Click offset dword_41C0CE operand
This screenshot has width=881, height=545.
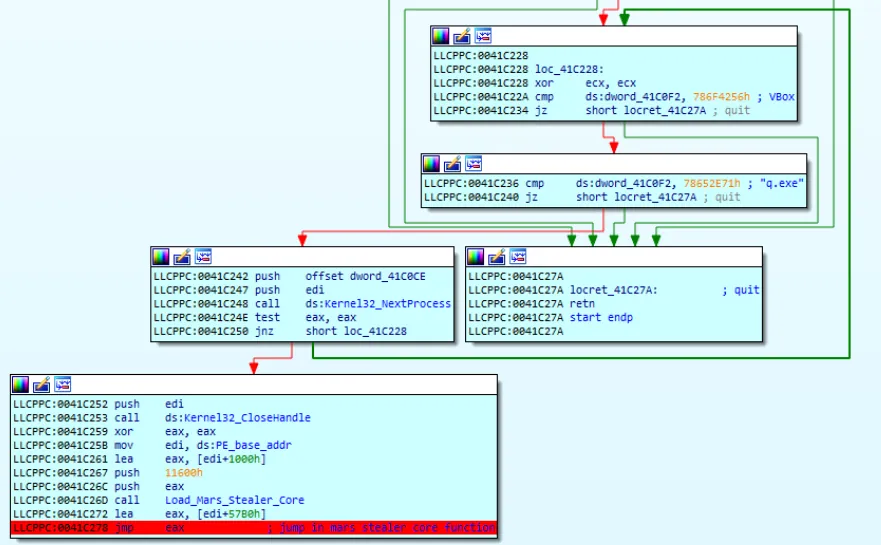(x=365, y=276)
